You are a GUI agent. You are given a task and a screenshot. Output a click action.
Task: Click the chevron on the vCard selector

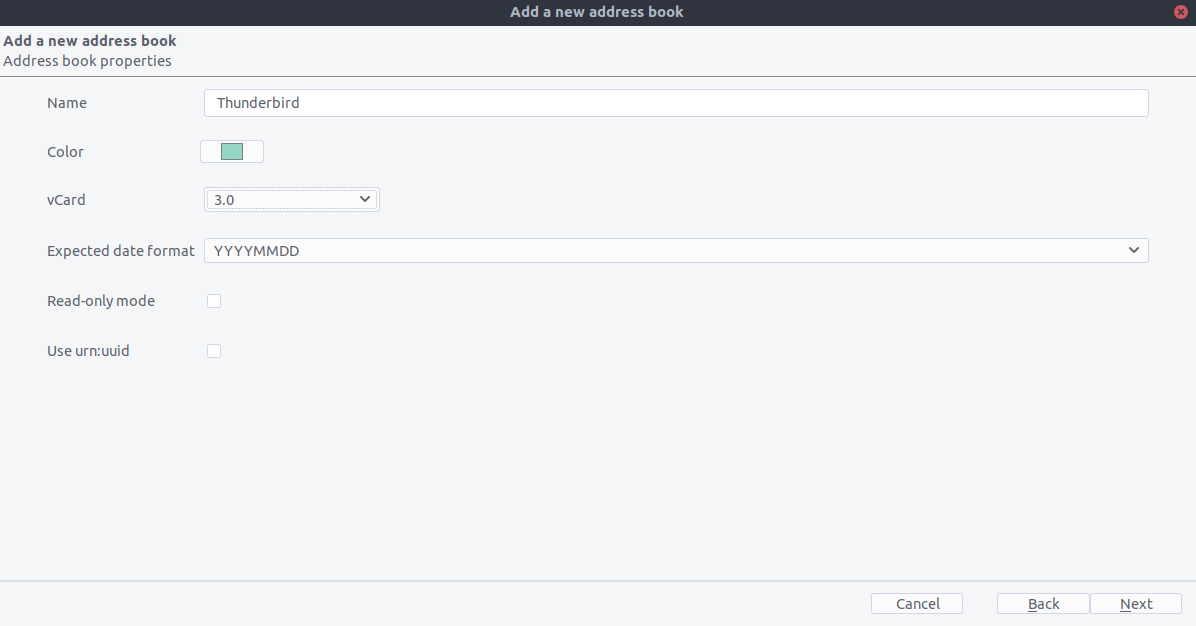[x=366, y=199]
